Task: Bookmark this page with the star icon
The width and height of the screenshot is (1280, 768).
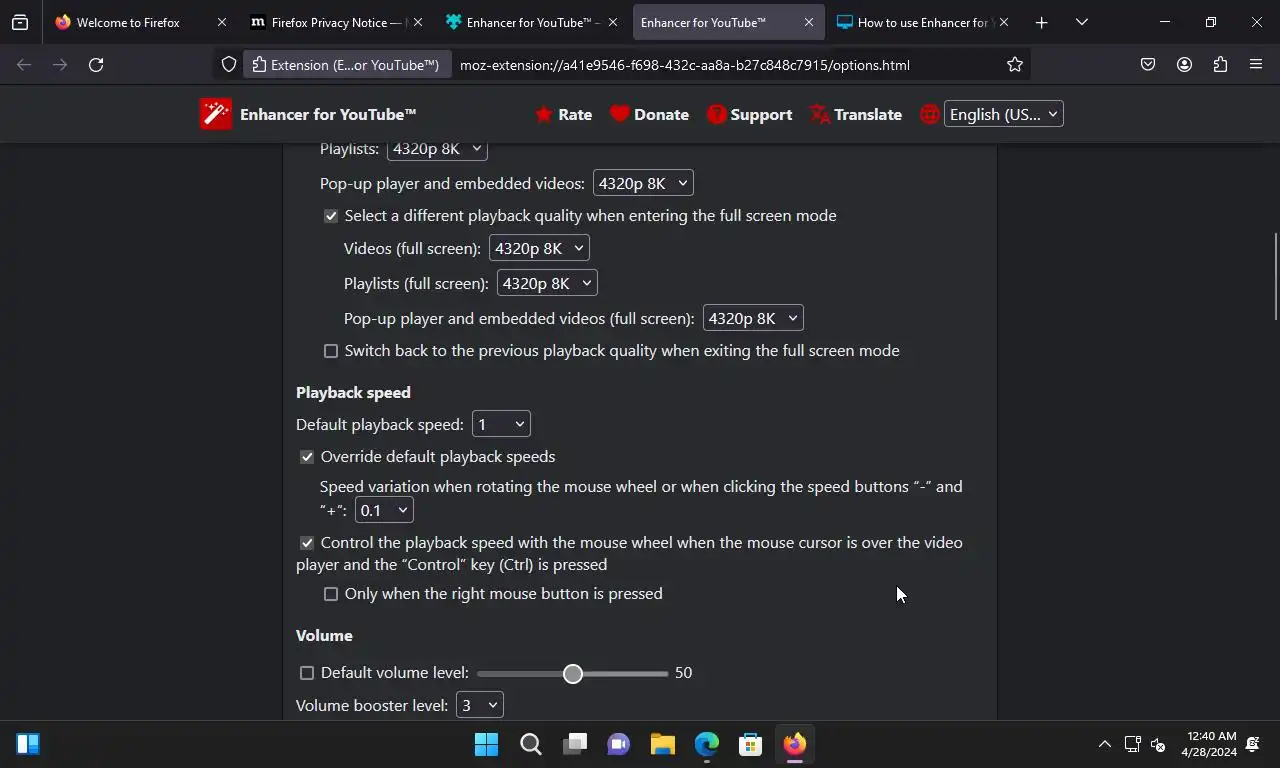Action: (1015, 65)
